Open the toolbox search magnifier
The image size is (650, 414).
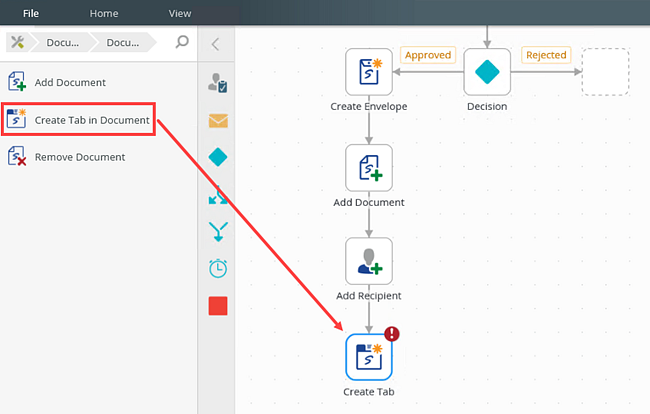pos(182,42)
